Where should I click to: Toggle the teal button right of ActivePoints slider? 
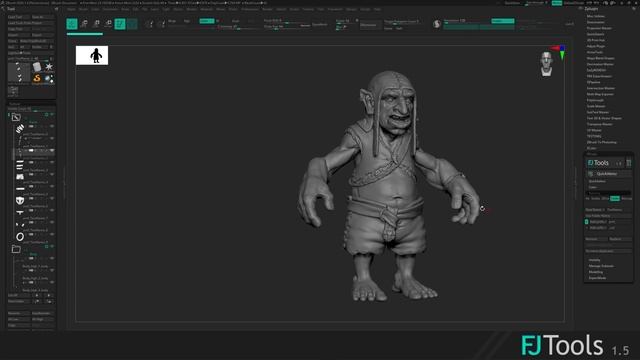click(x=502, y=21)
